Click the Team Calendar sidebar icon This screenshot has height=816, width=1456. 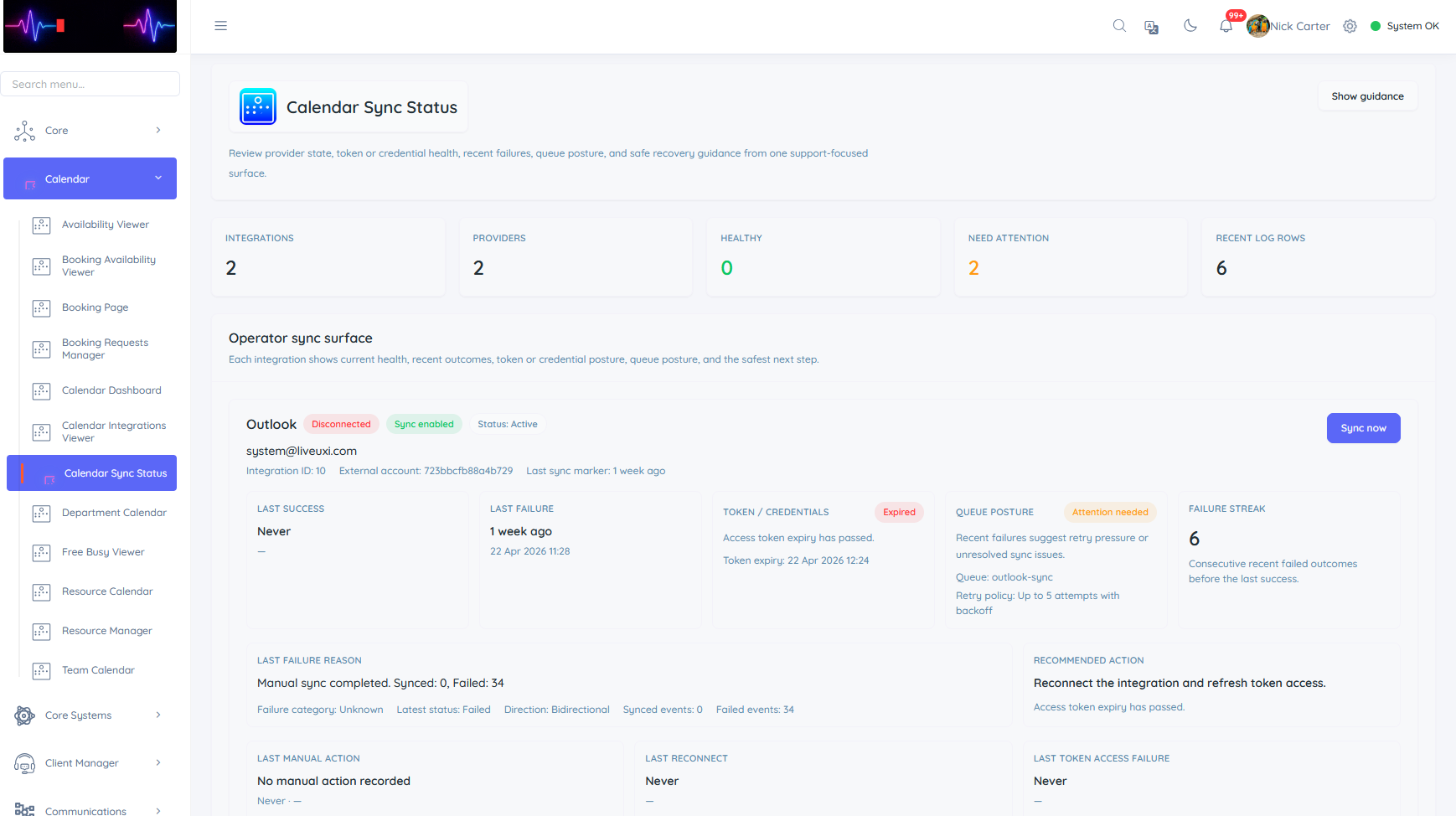point(41,670)
